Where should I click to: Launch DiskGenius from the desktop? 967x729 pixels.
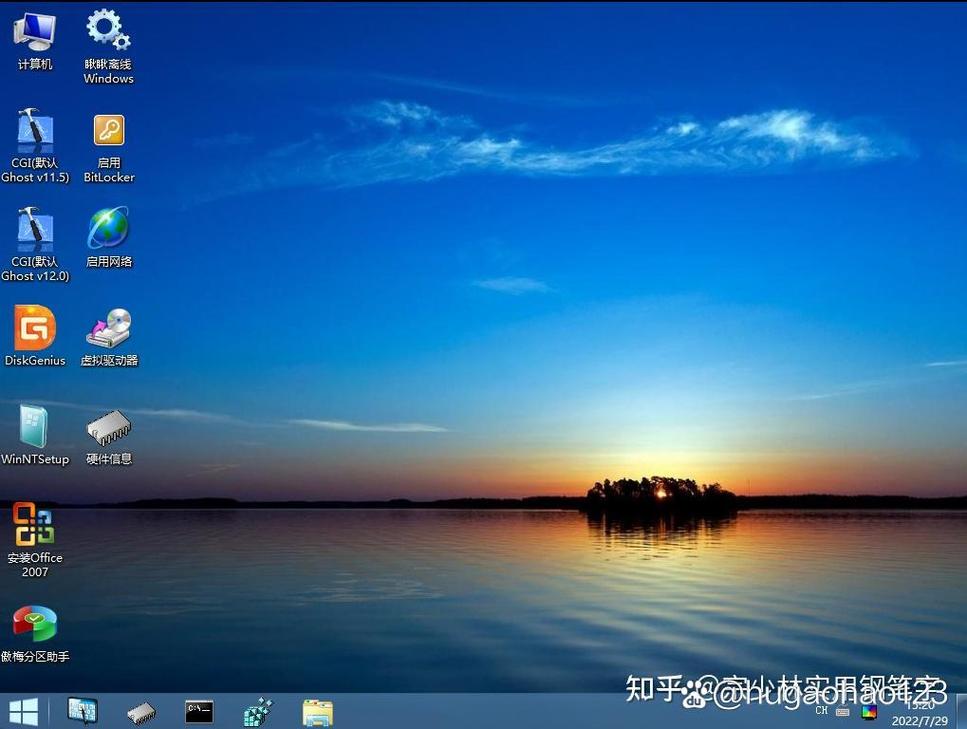(35, 336)
